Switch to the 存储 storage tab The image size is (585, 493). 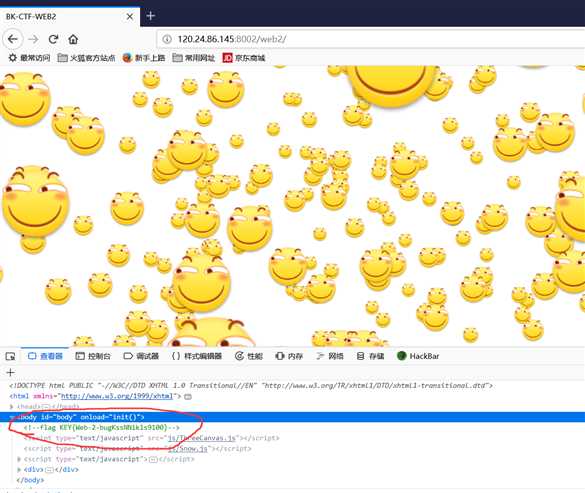(x=370, y=356)
